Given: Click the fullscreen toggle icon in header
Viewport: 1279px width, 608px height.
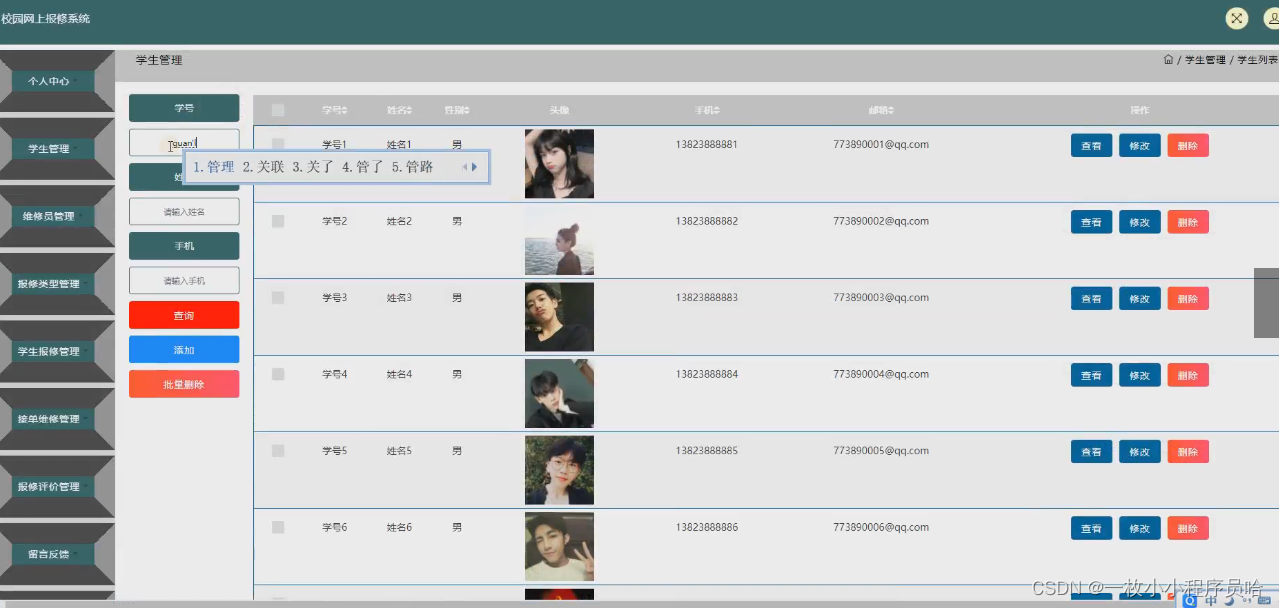Looking at the screenshot, I should (1237, 18).
